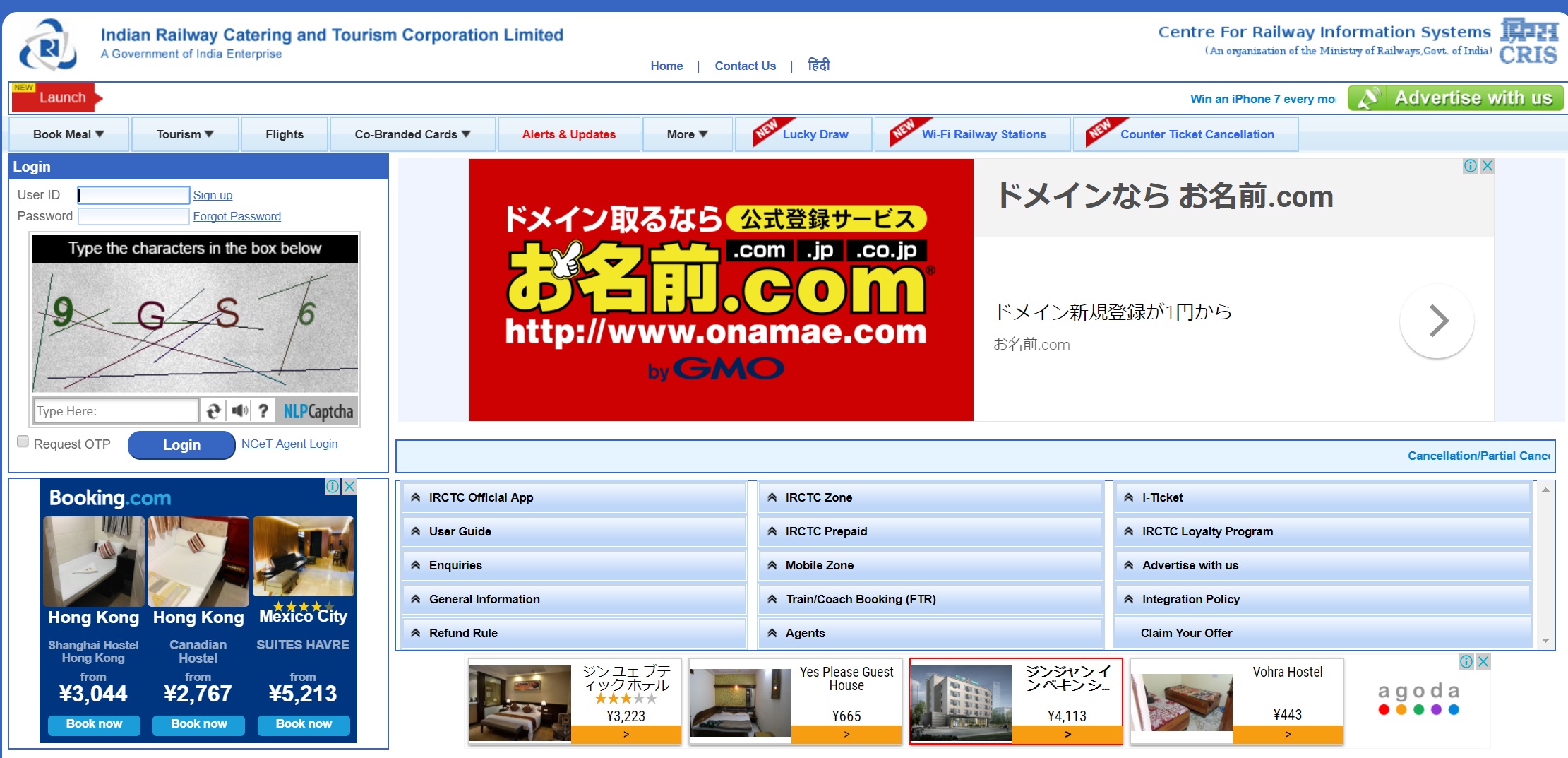Book now for Shanghai Hostel Hong Kong
The image size is (1568, 758).
coord(94,724)
